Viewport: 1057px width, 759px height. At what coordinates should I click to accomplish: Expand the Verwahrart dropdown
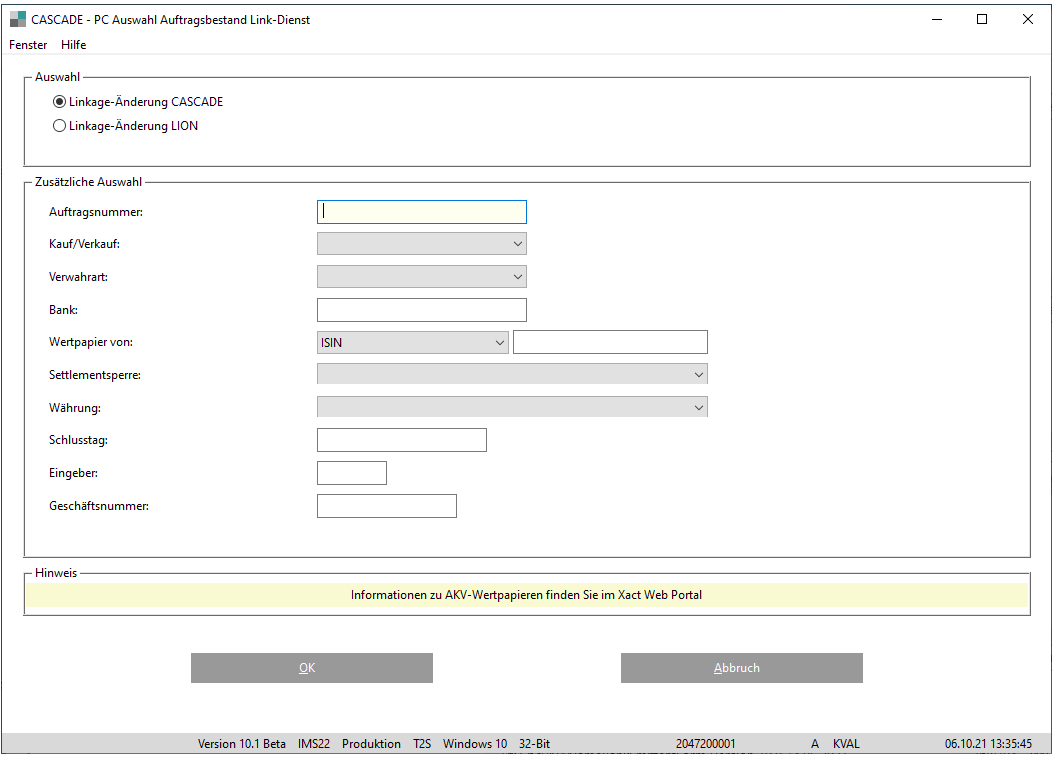coord(421,277)
